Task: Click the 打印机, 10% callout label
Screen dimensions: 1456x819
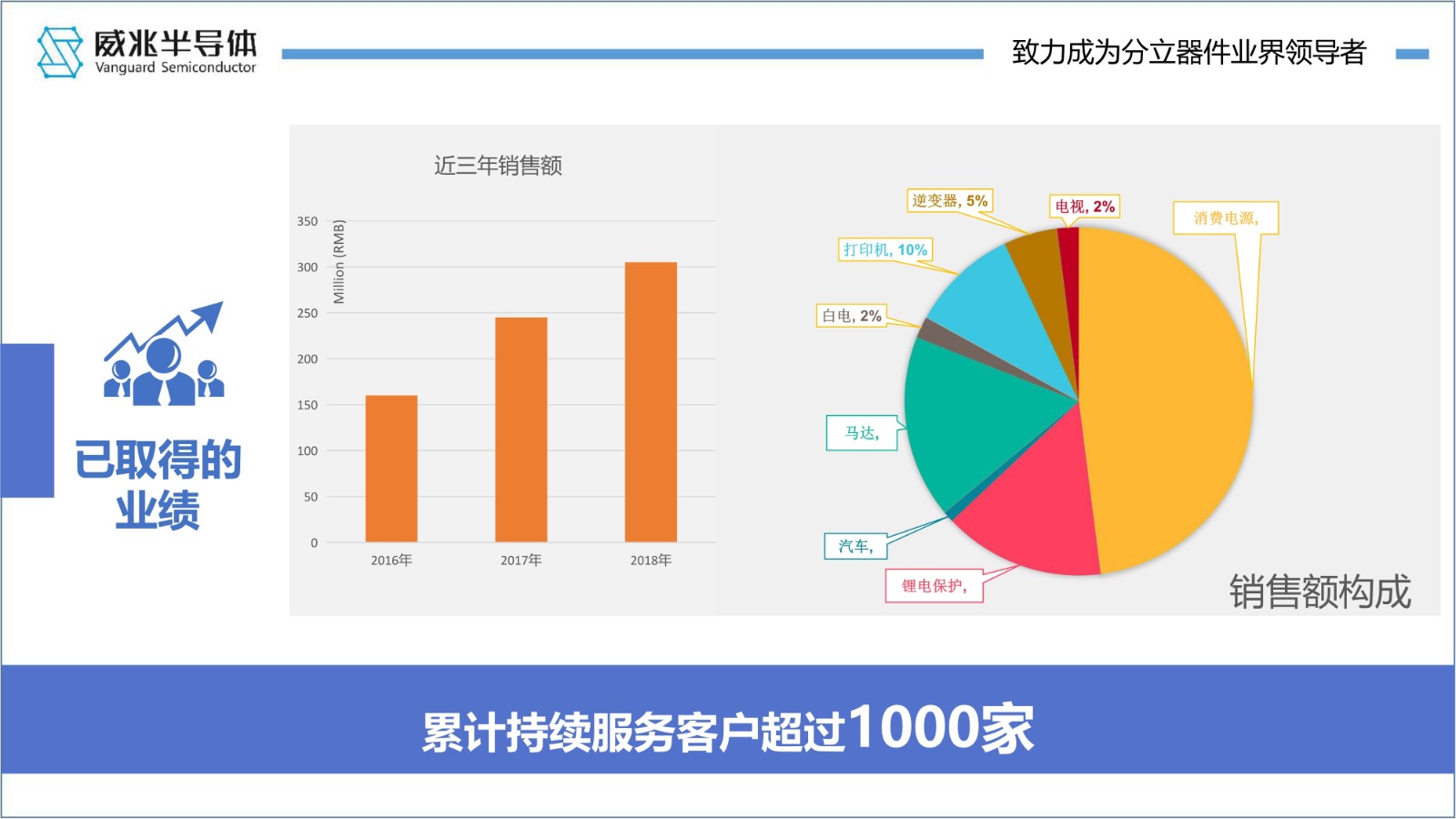Action: tap(885, 249)
